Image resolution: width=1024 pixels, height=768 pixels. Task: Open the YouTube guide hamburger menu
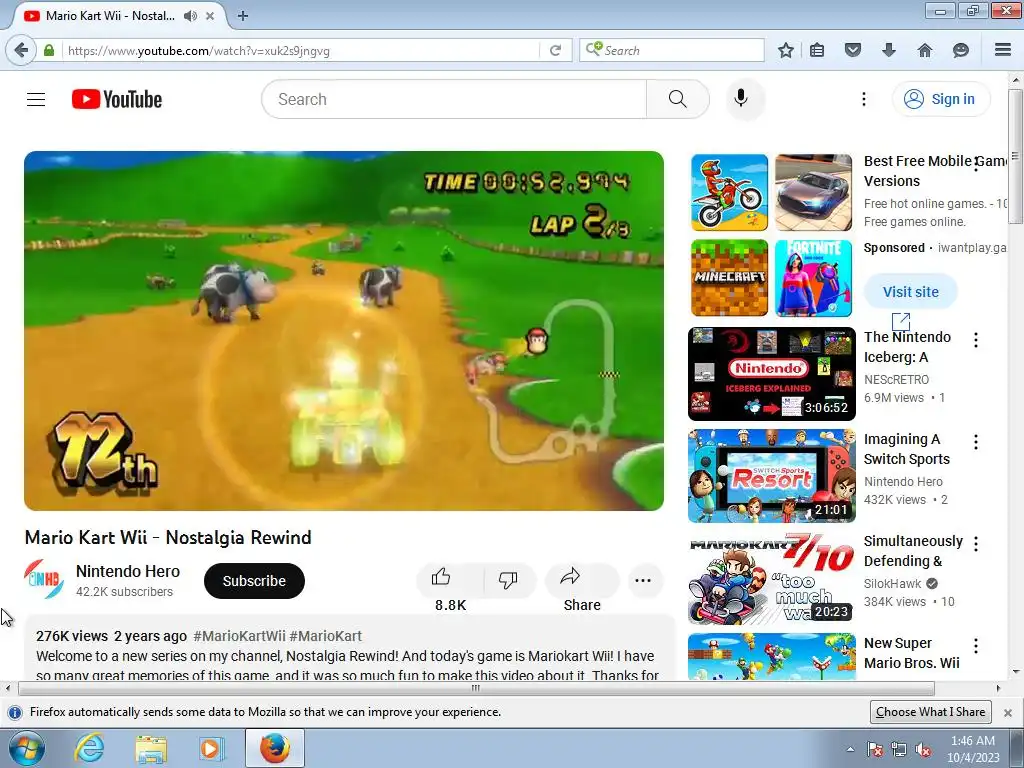(x=36, y=99)
